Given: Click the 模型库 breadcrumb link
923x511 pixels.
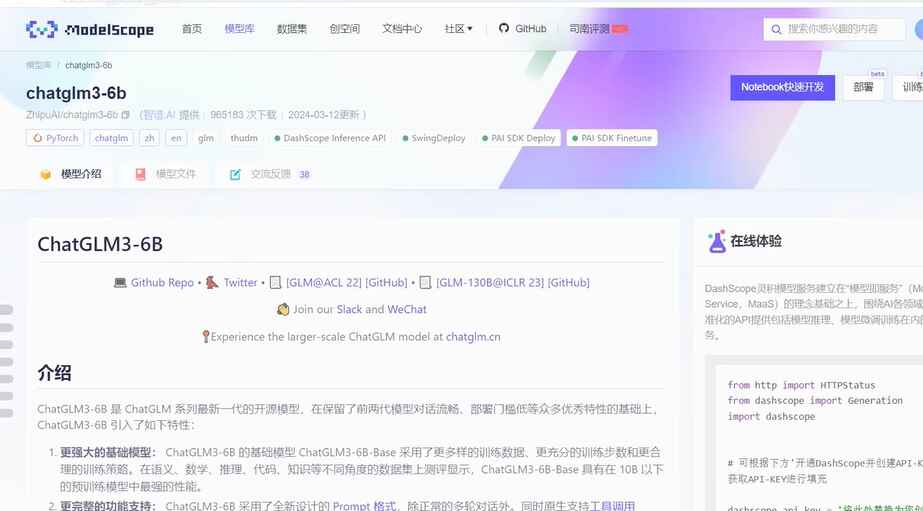Looking at the screenshot, I should (x=38, y=65).
